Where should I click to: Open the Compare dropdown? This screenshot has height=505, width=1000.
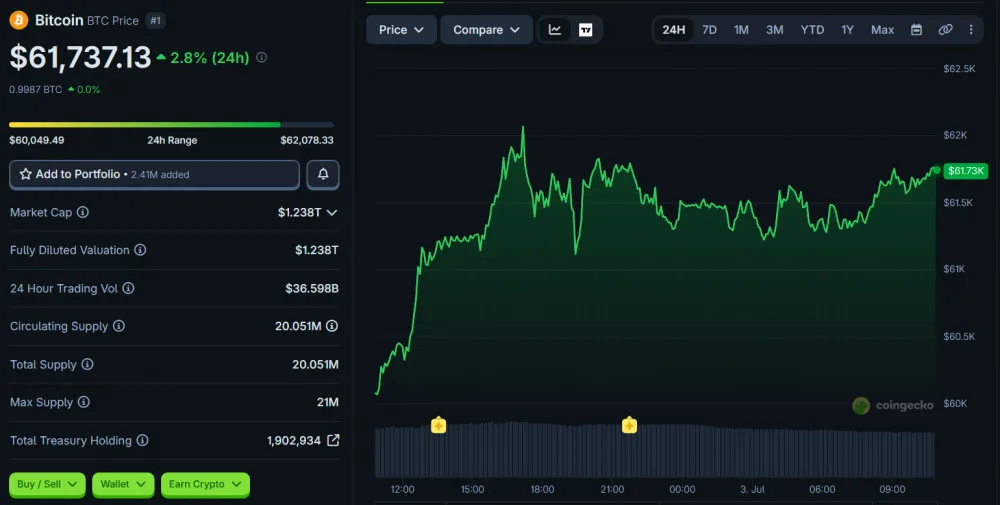tap(487, 30)
